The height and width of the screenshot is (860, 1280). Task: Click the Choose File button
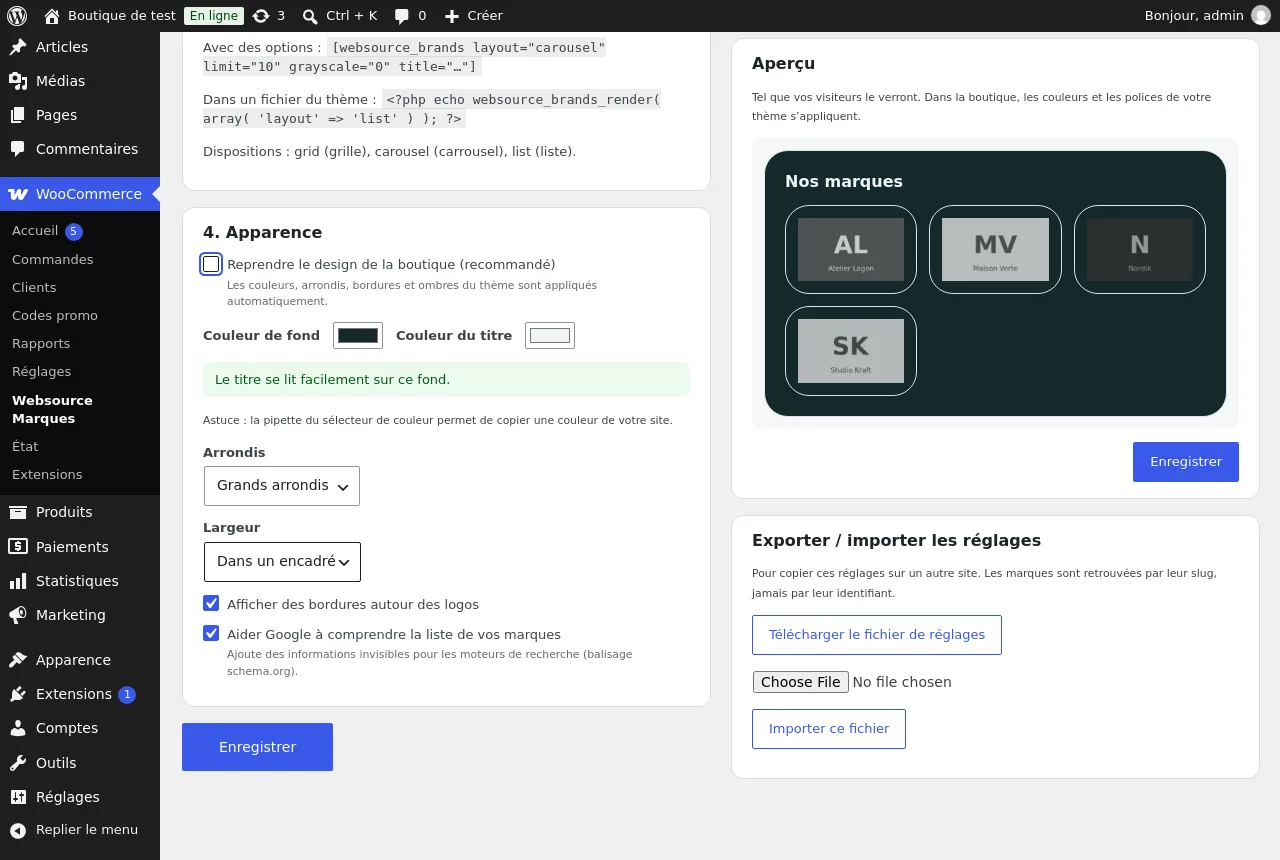click(801, 682)
